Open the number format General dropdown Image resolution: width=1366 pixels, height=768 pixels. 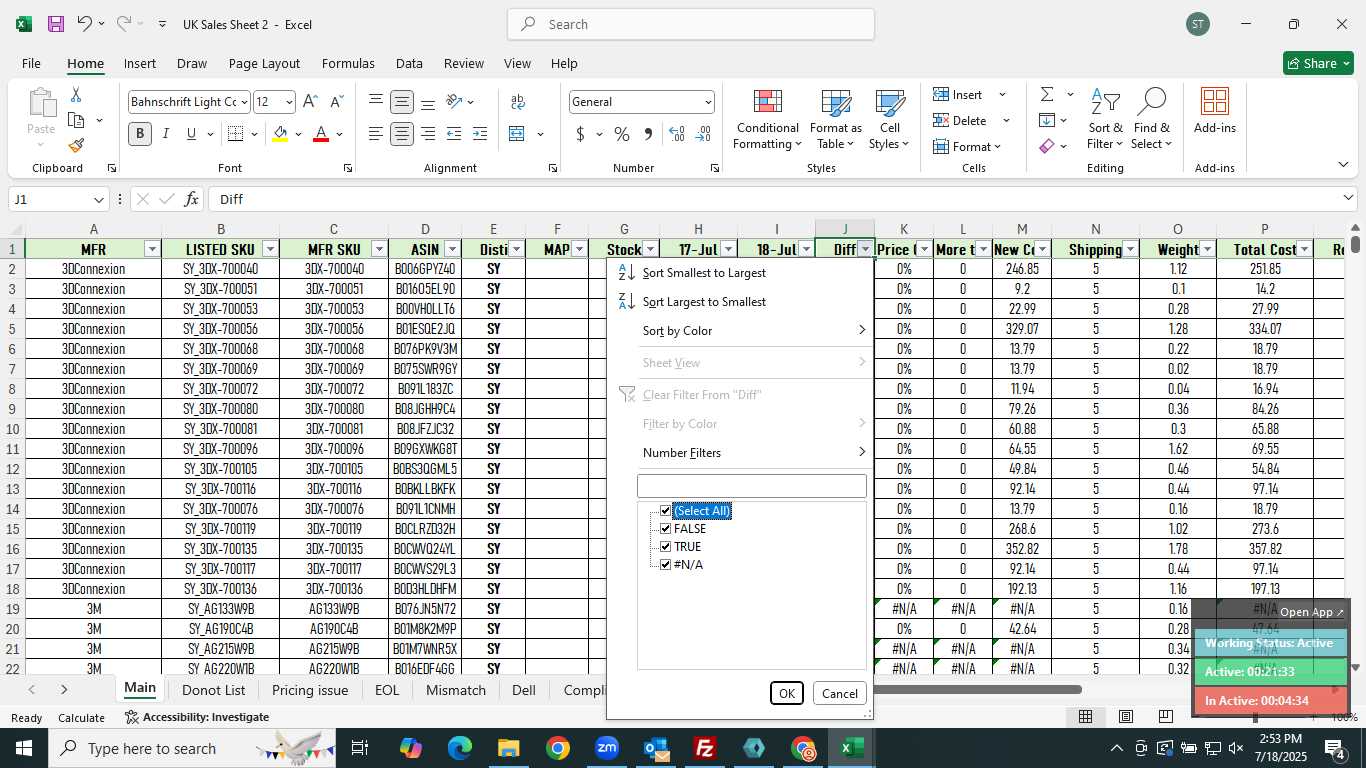point(708,102)
